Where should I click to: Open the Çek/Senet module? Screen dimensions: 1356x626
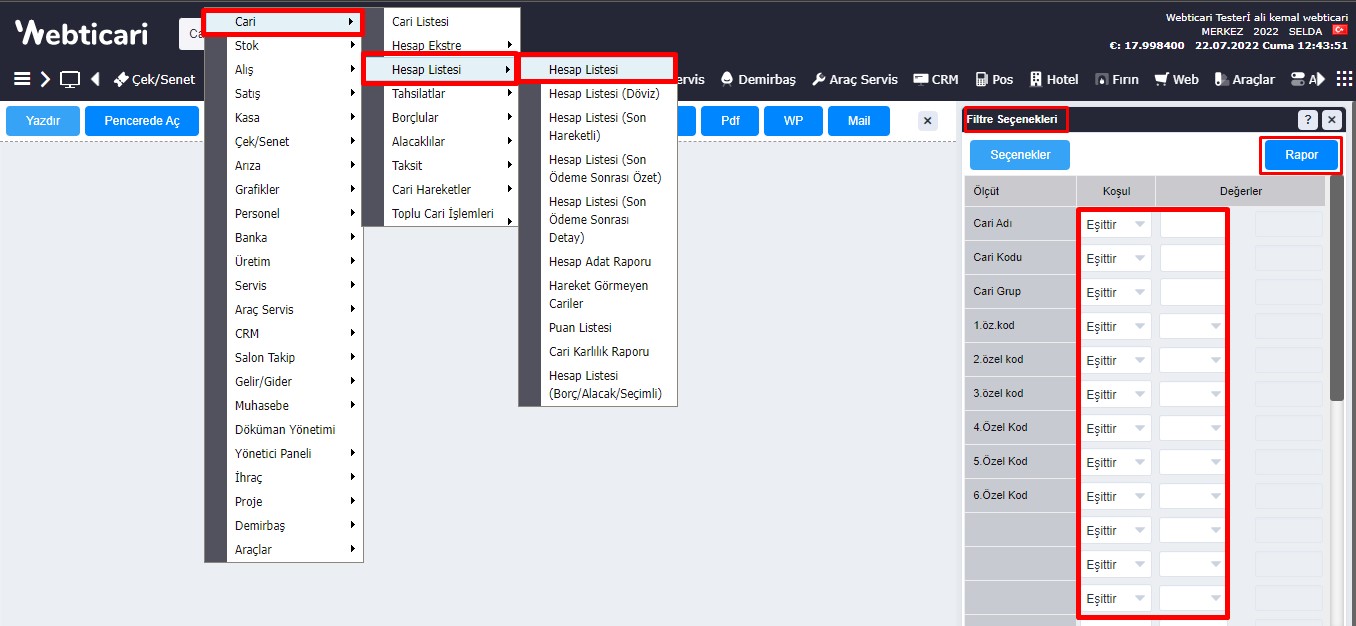click(x=154, y=79)
